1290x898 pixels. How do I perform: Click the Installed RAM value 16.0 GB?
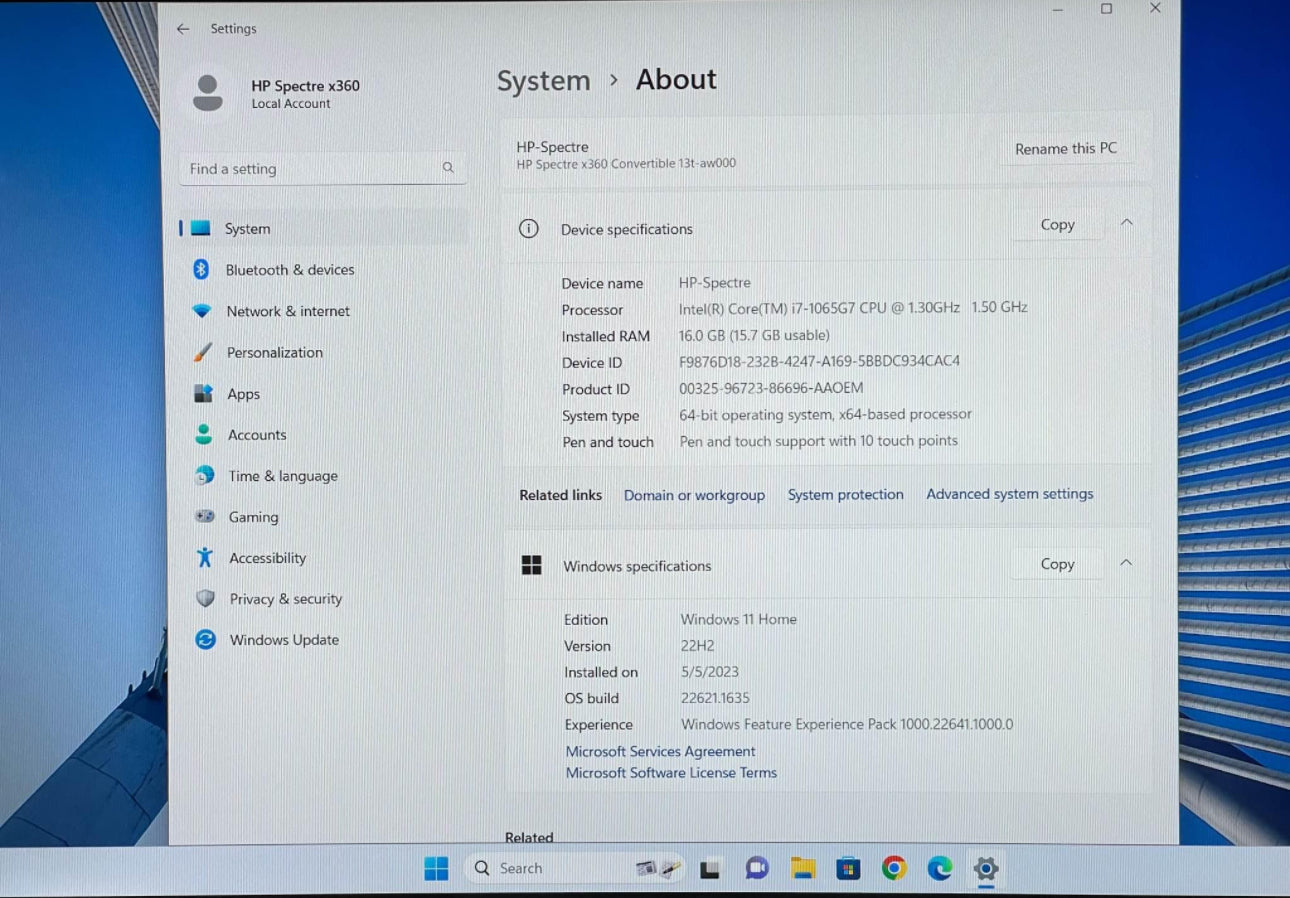[754, 335]
